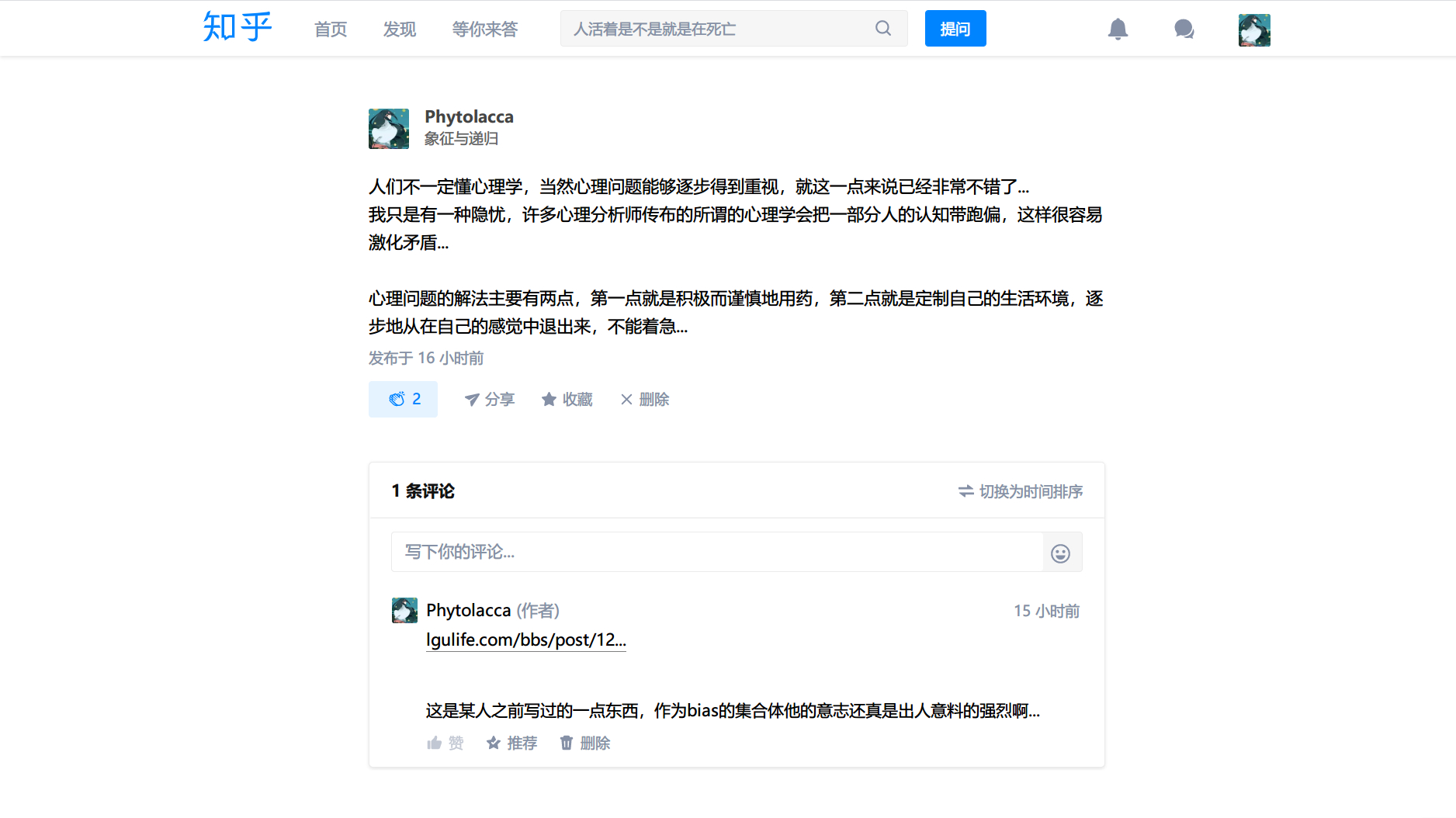This screenshot has width=1456, height=818.
Task: Open private messages chat icon
Action: click(x=1184, y=29)
